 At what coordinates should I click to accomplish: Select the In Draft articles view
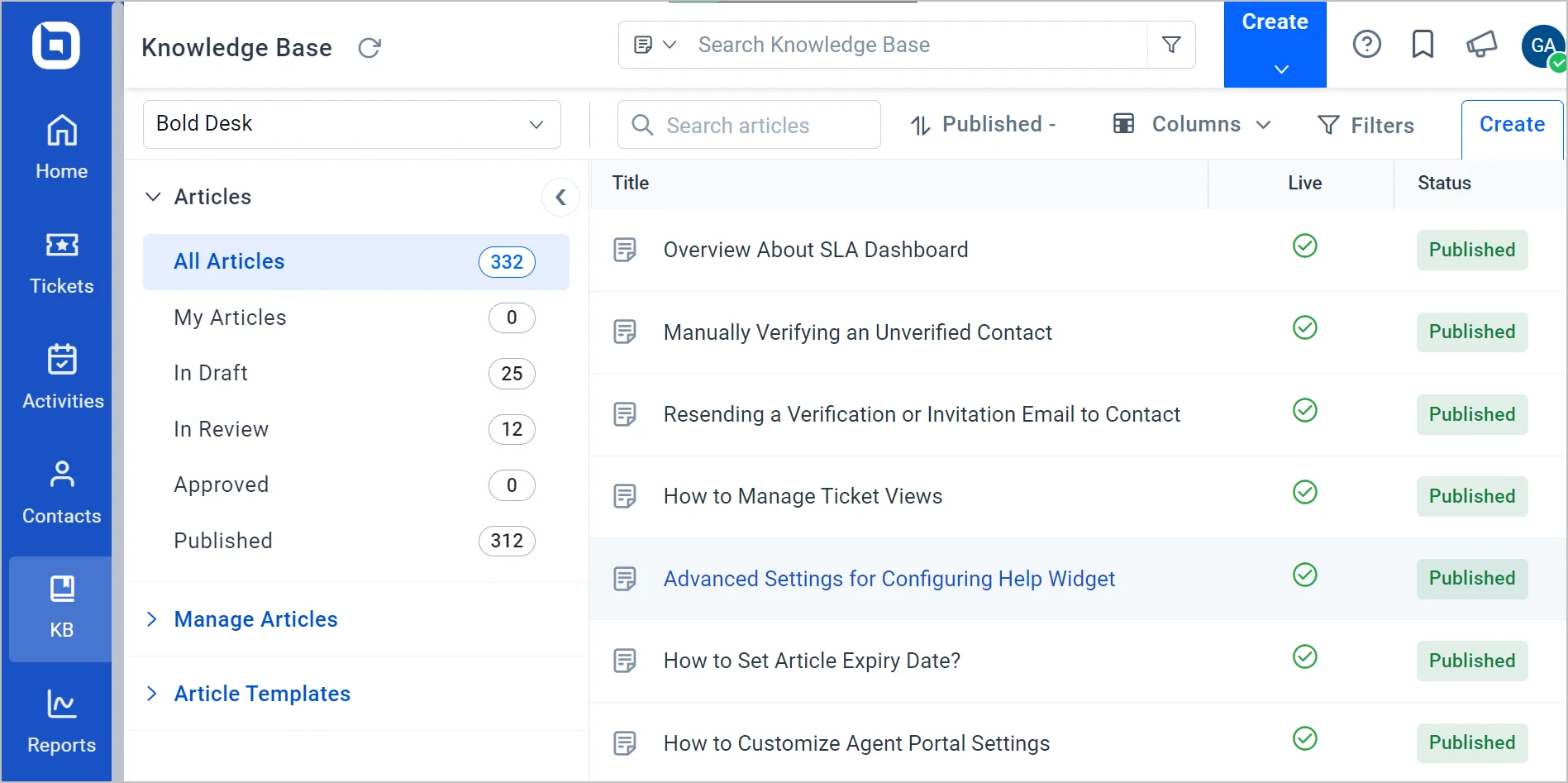[211, 373]
